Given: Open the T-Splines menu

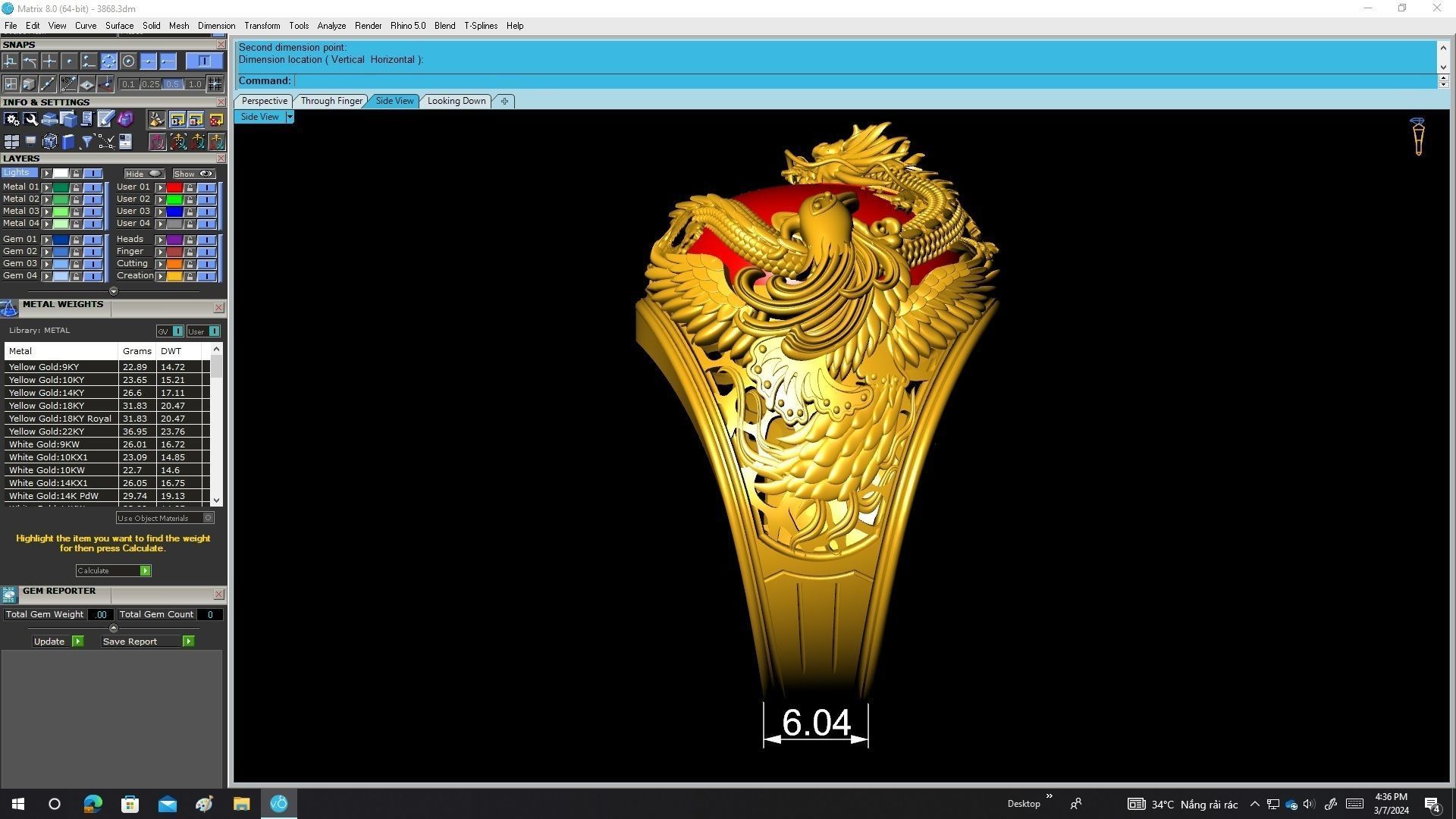Looking at the screenshot, I should (x=481, y=26).
